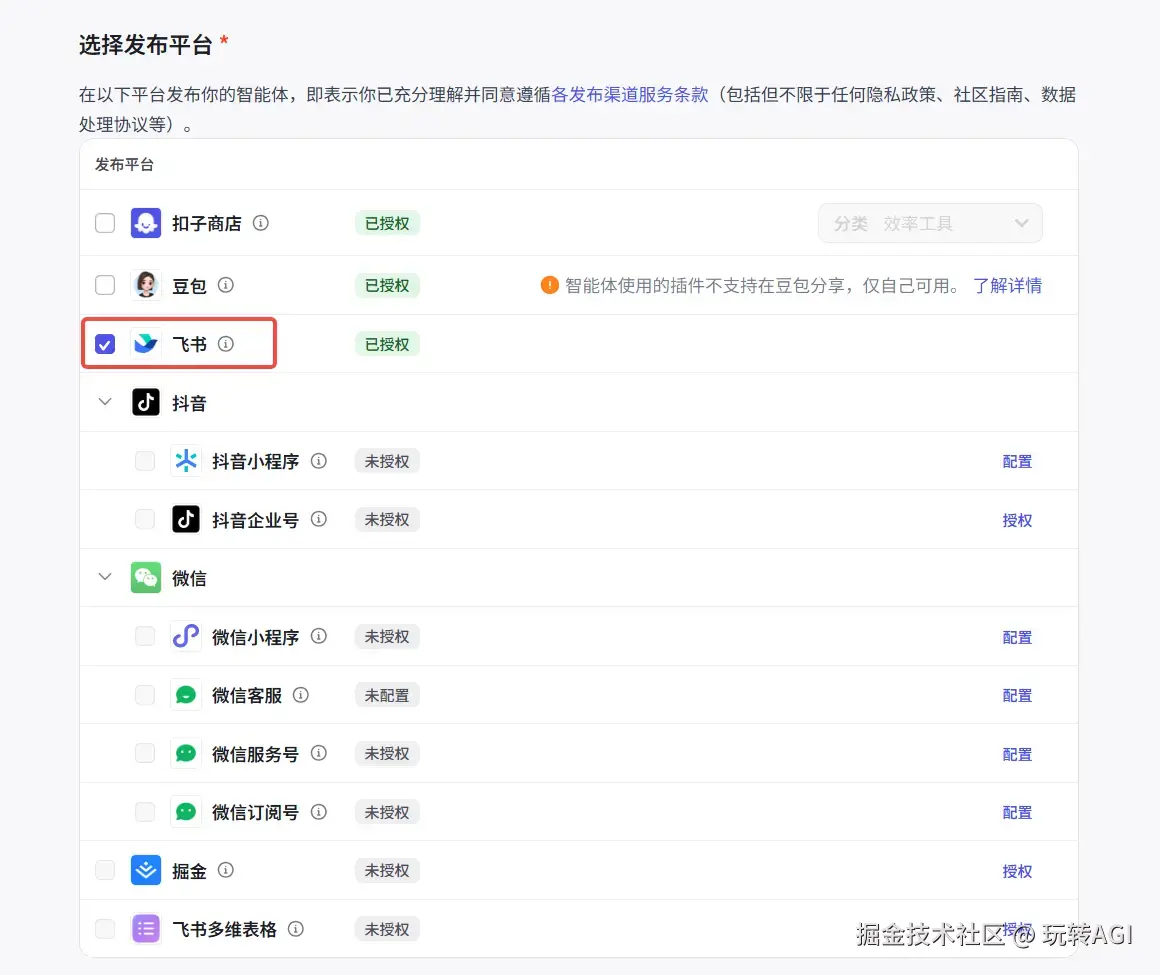Open 各发布渠道服务条款 link

tap(630, 95)
